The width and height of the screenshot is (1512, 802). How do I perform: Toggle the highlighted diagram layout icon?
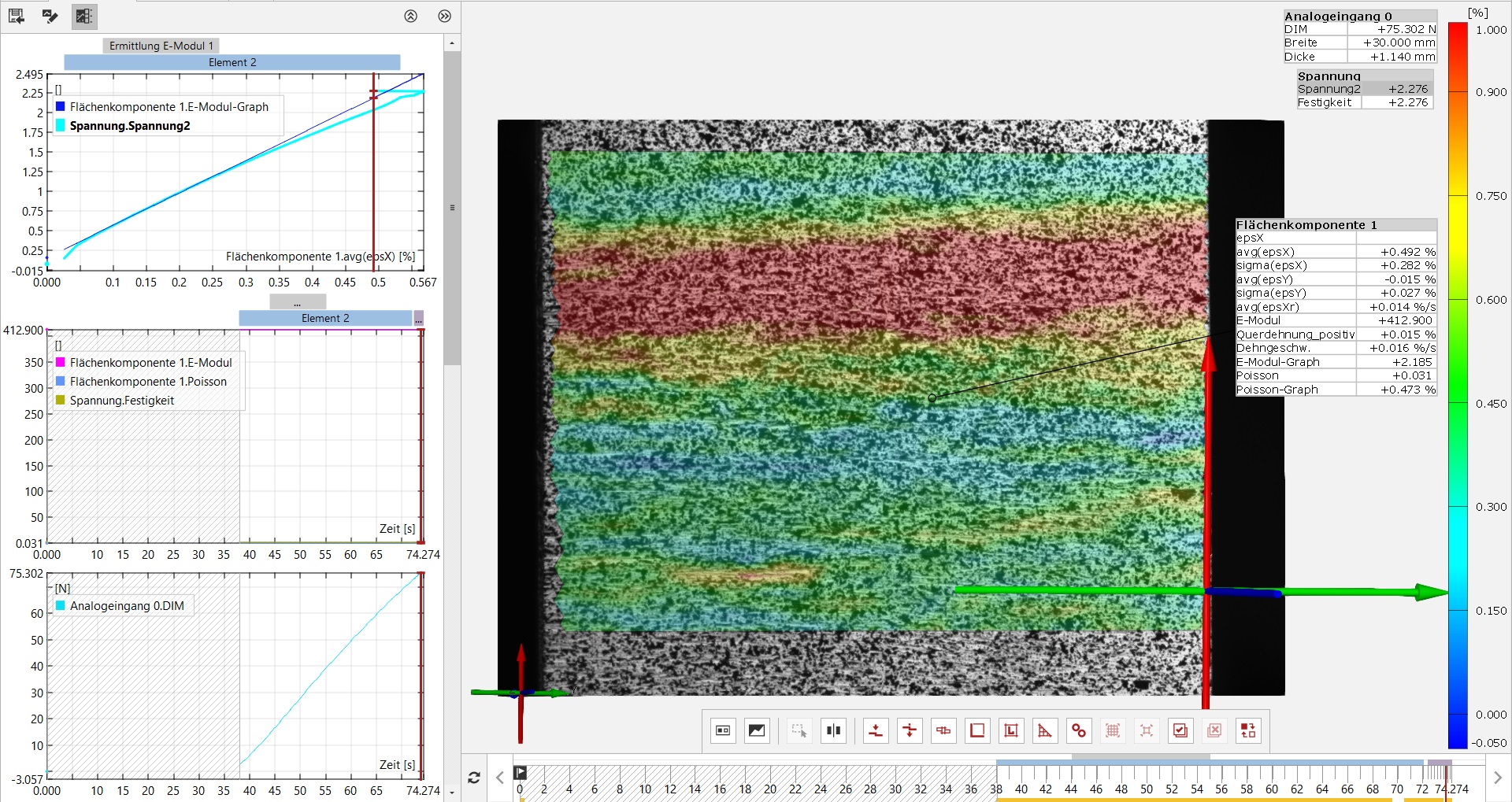point(84,16)
